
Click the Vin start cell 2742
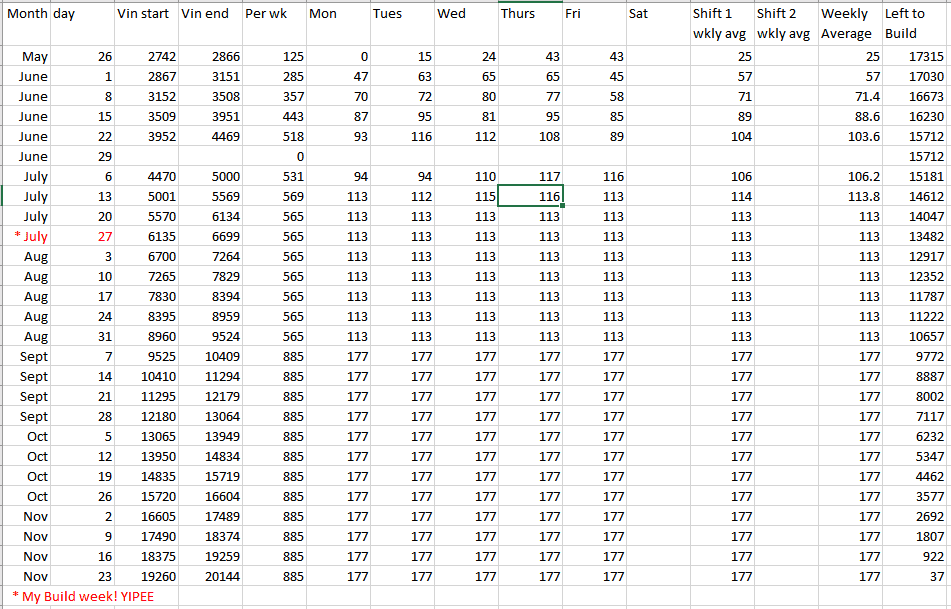146,57
